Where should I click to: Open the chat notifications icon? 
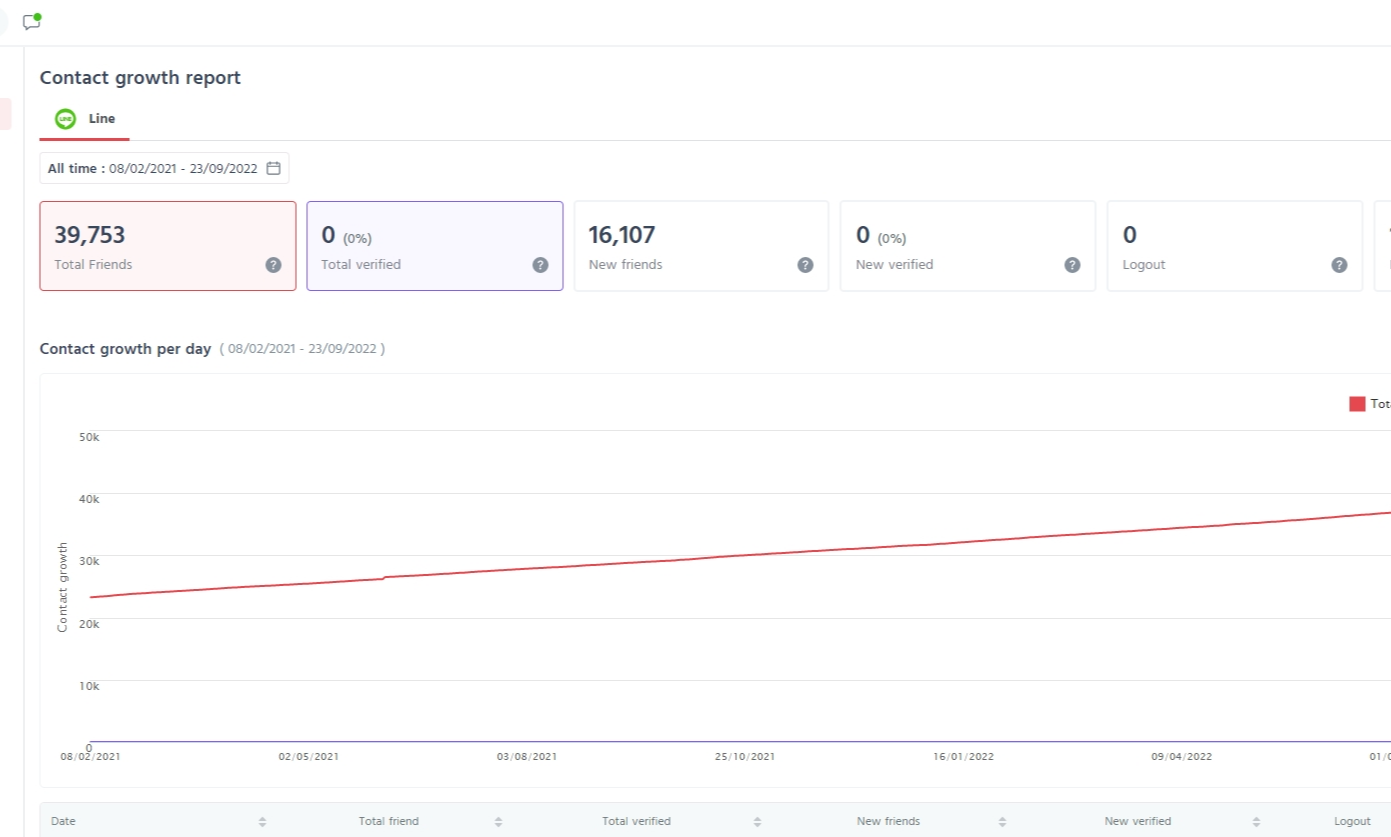32,22
